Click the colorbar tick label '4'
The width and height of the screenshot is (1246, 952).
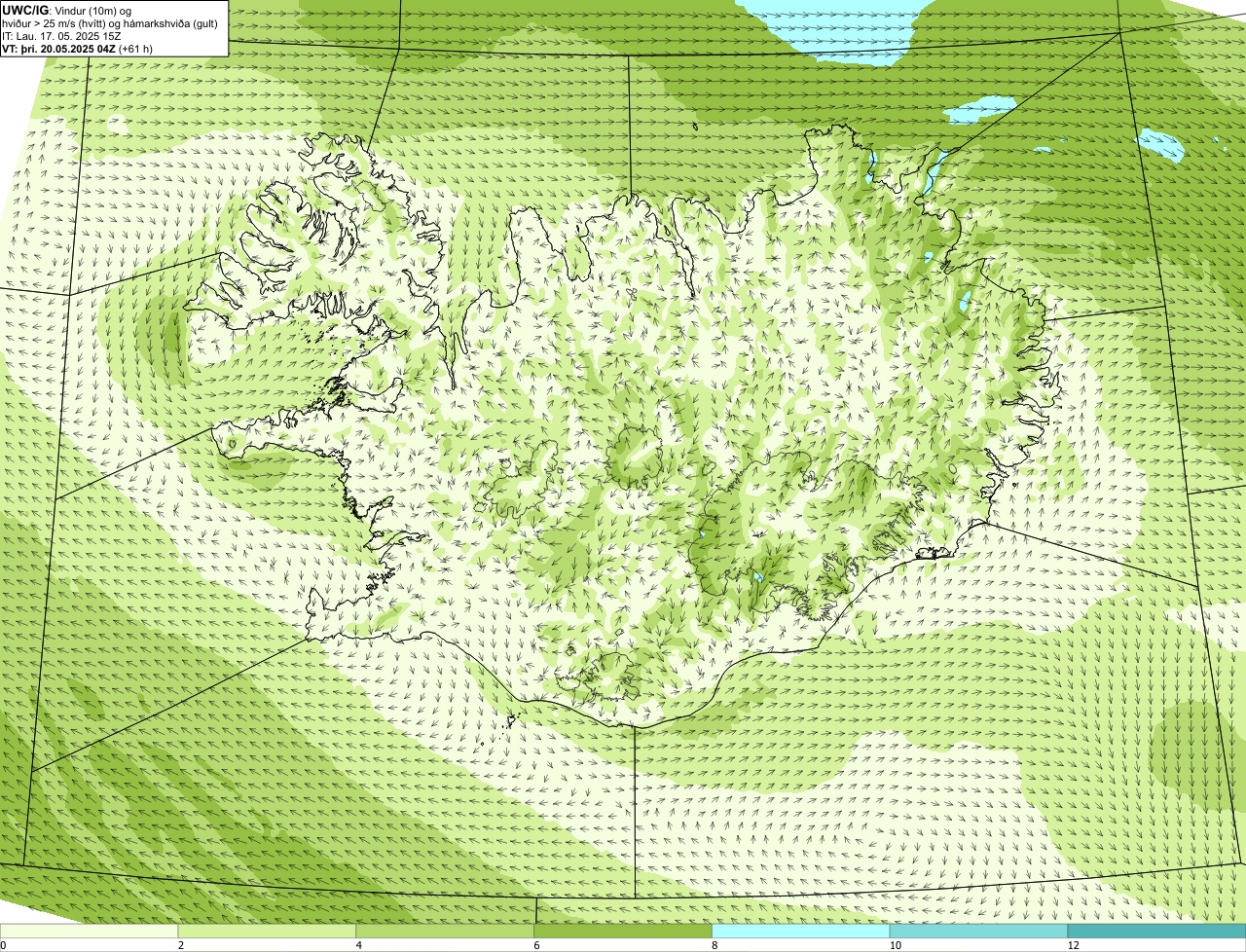(x=359, y=945)
